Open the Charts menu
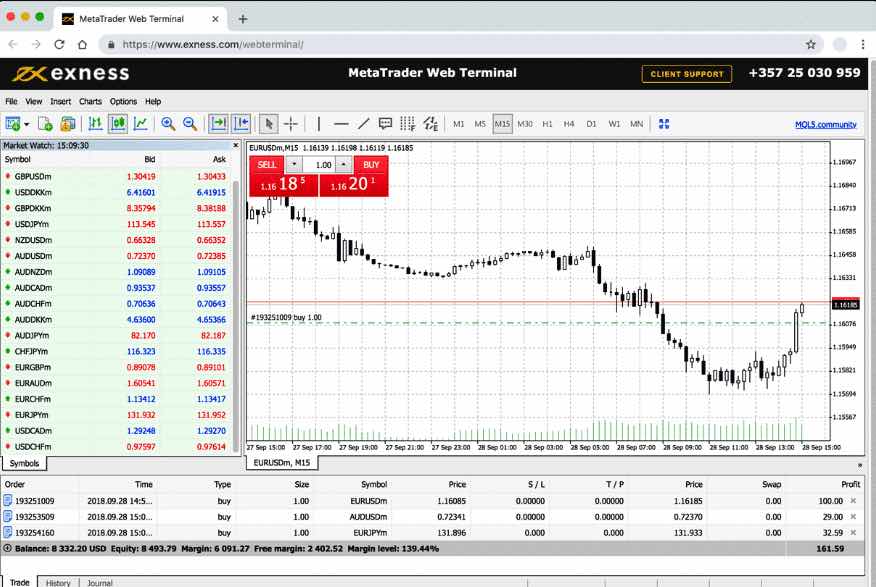876x587 pixels. (x=90, y=101)
